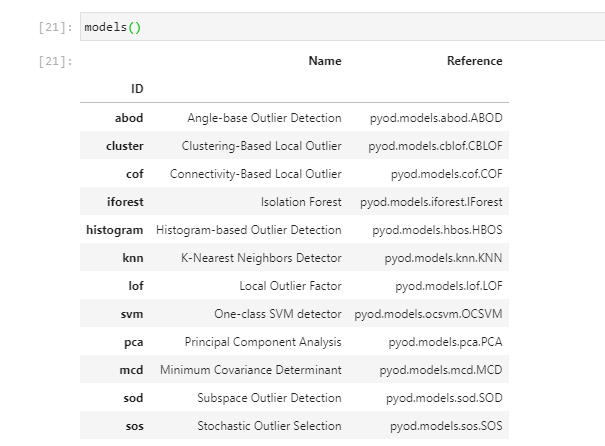
Task: Click pyod.models.abod.ABOD reference cell
Action: (436, 118)
